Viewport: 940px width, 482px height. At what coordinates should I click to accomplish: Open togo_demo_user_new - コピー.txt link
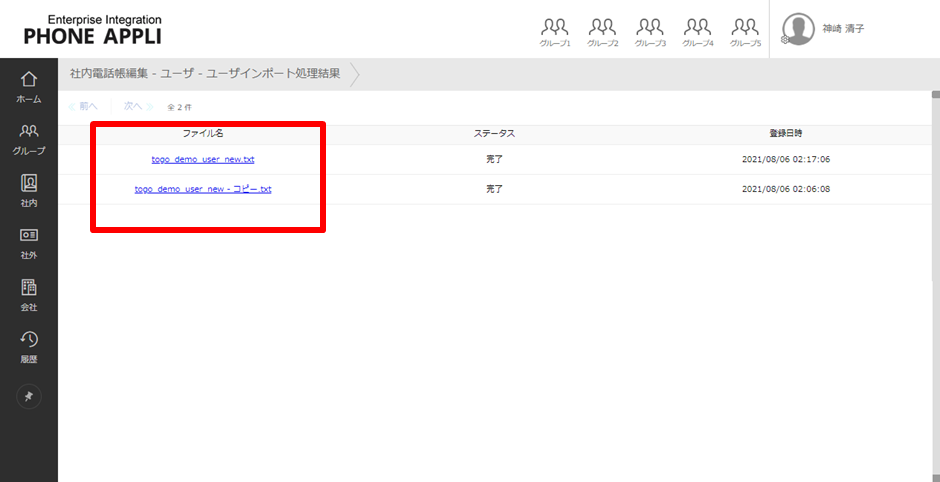tap(203, 189)
